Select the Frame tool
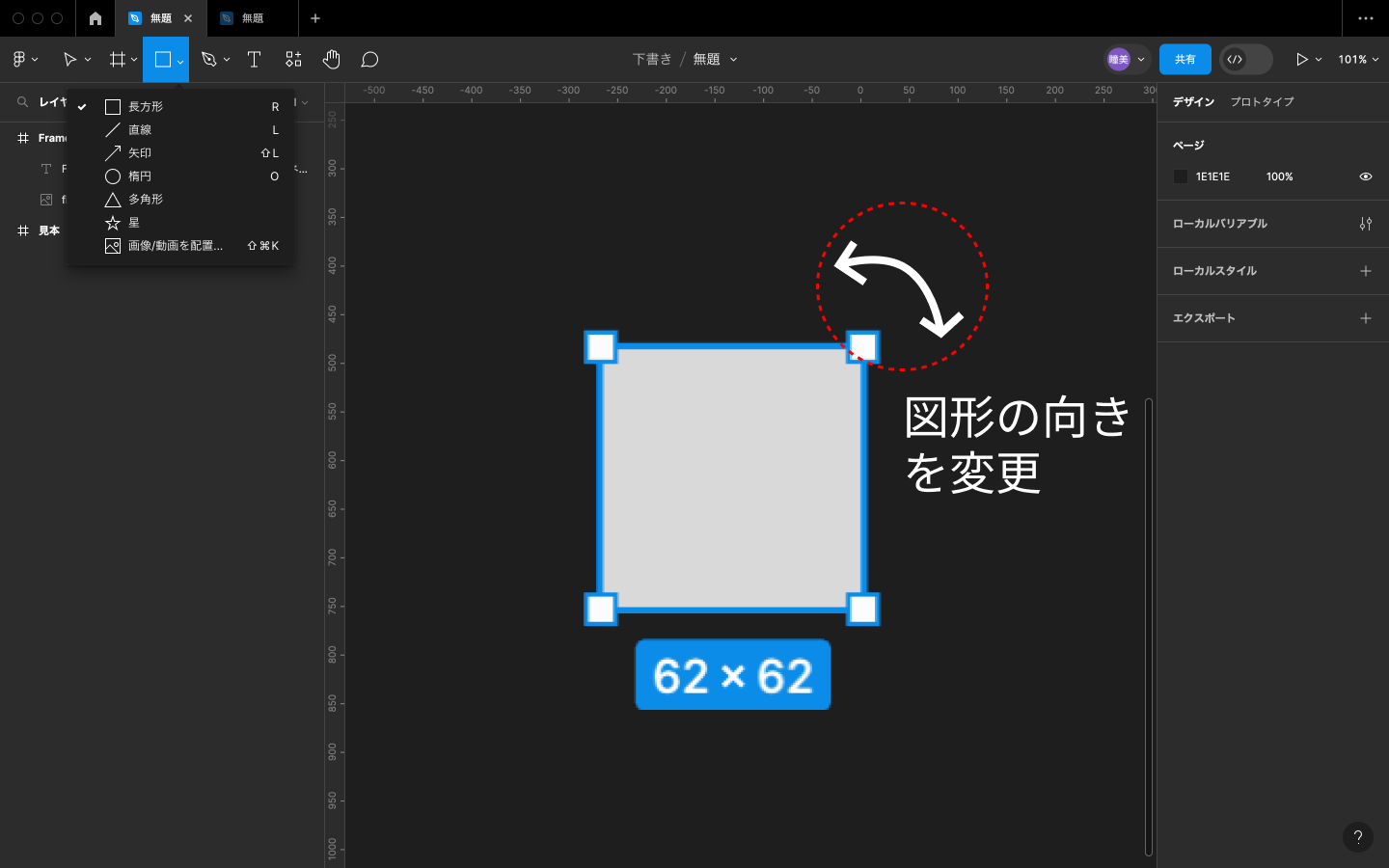The width and height of the screenshot is (1389, 868). click(x=118, y=60)
